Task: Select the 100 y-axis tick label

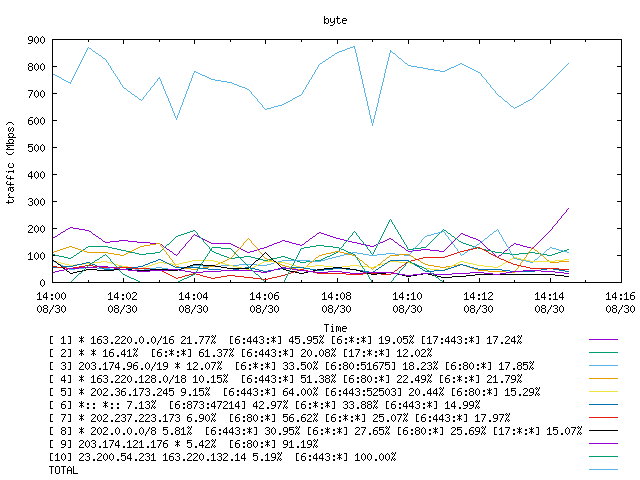Action: coord(36,256)
